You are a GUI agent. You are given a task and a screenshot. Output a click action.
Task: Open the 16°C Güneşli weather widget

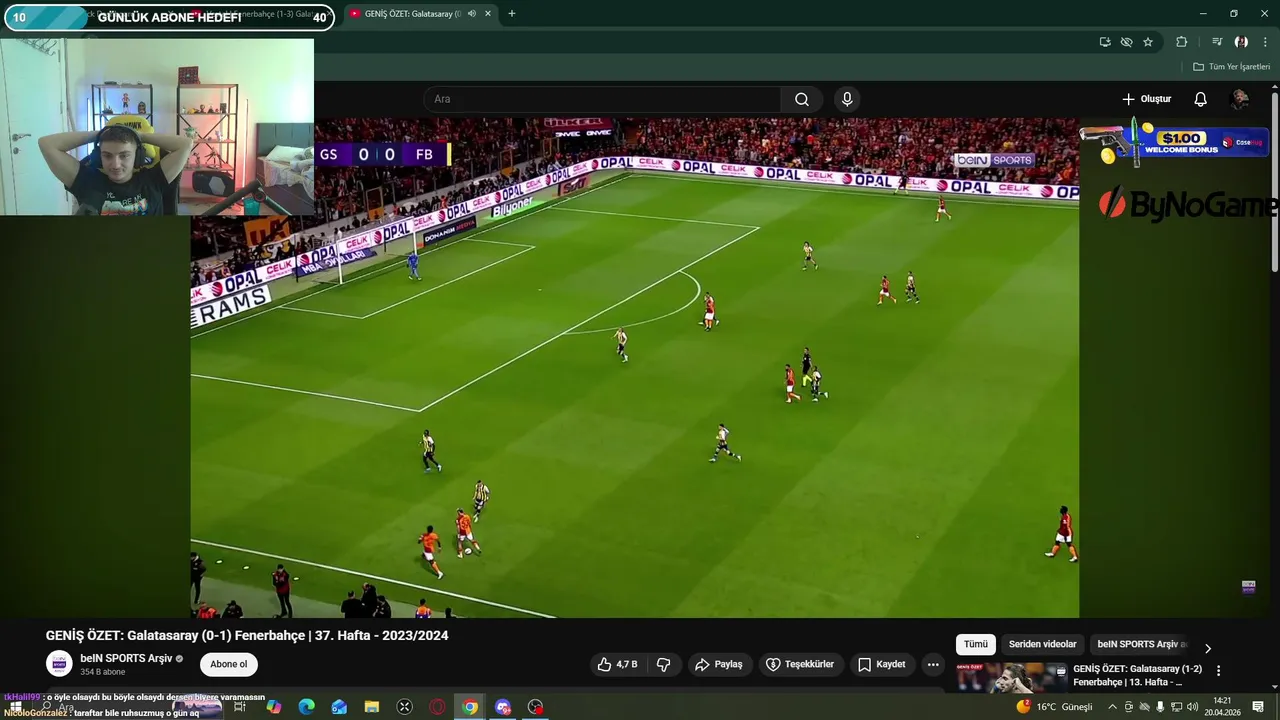tap(1055, 707)
